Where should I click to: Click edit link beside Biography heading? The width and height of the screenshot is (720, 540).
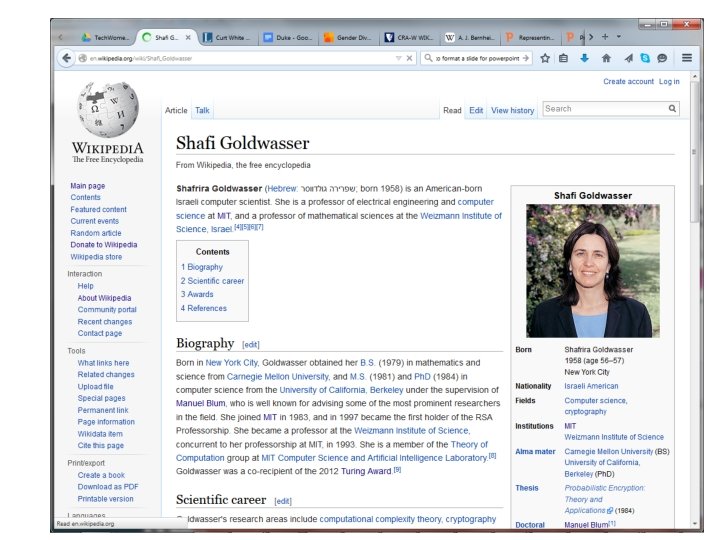point(251,344)
